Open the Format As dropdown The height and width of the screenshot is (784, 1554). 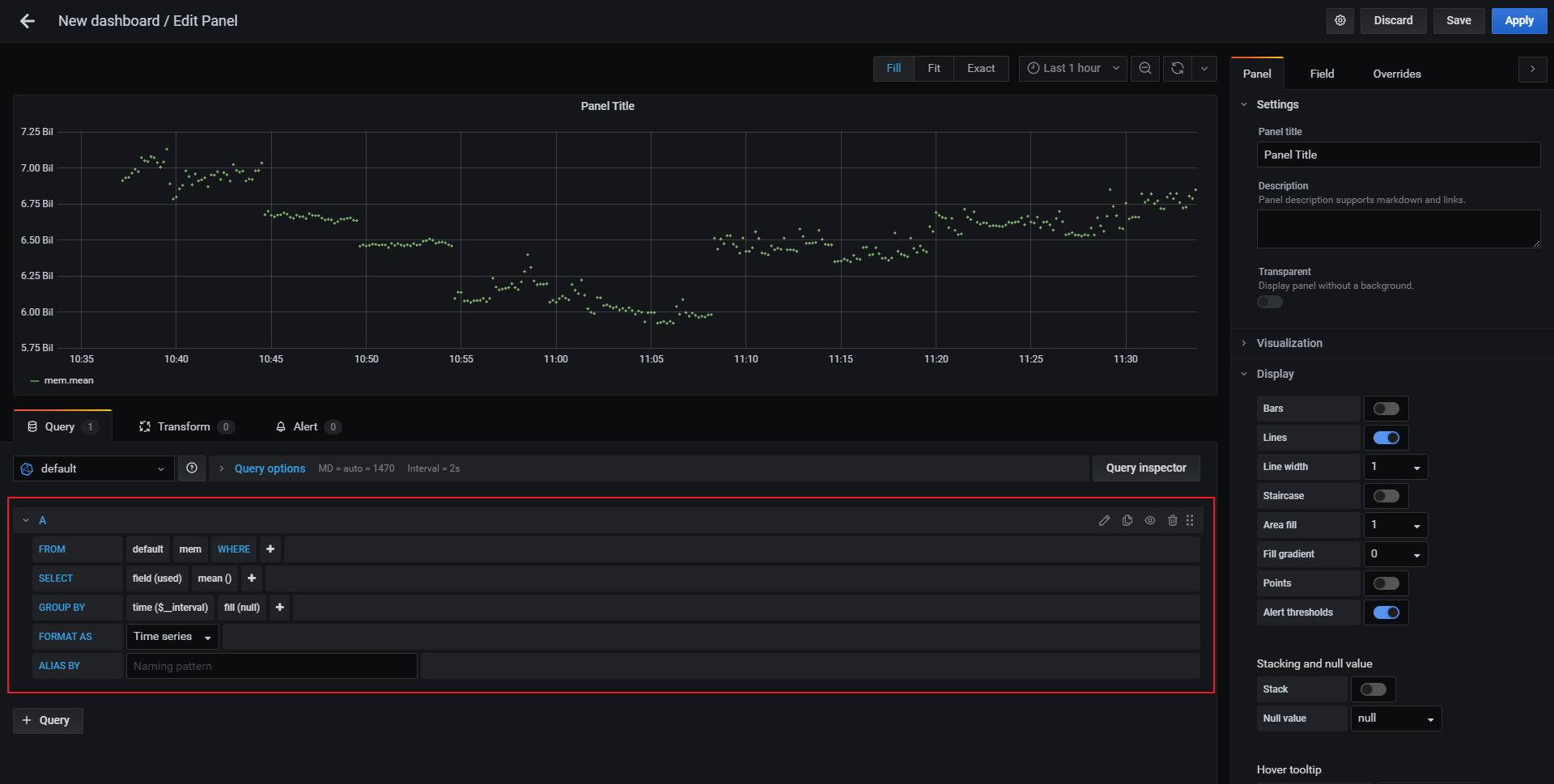[x=172, y=636]
